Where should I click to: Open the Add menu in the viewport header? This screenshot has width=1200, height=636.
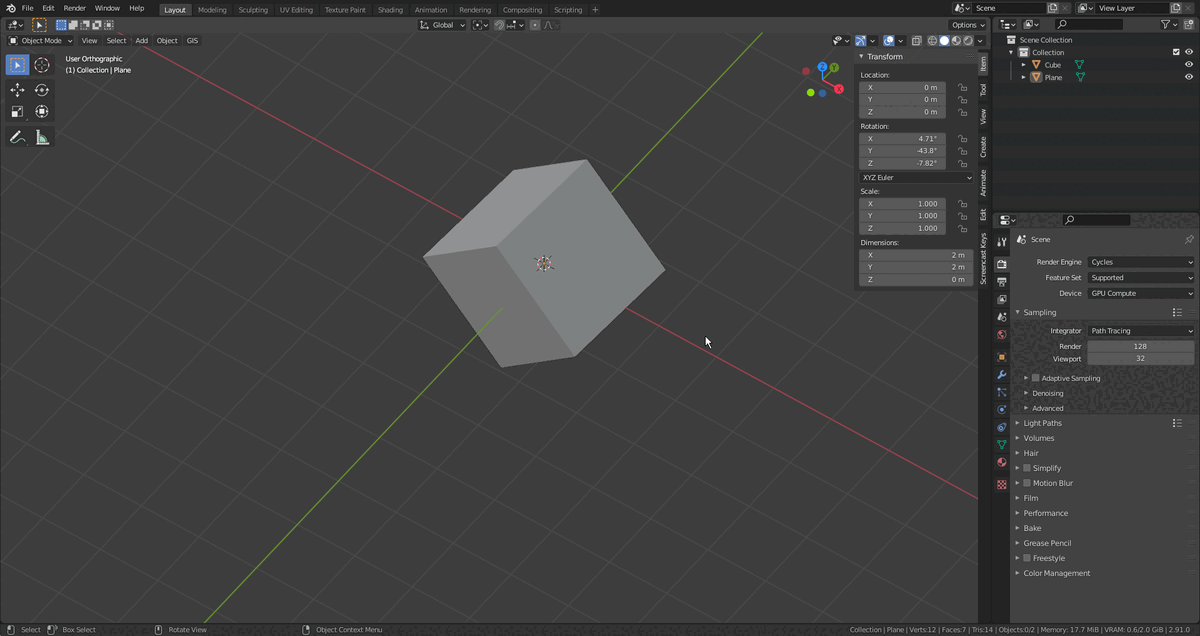(142, 41)
